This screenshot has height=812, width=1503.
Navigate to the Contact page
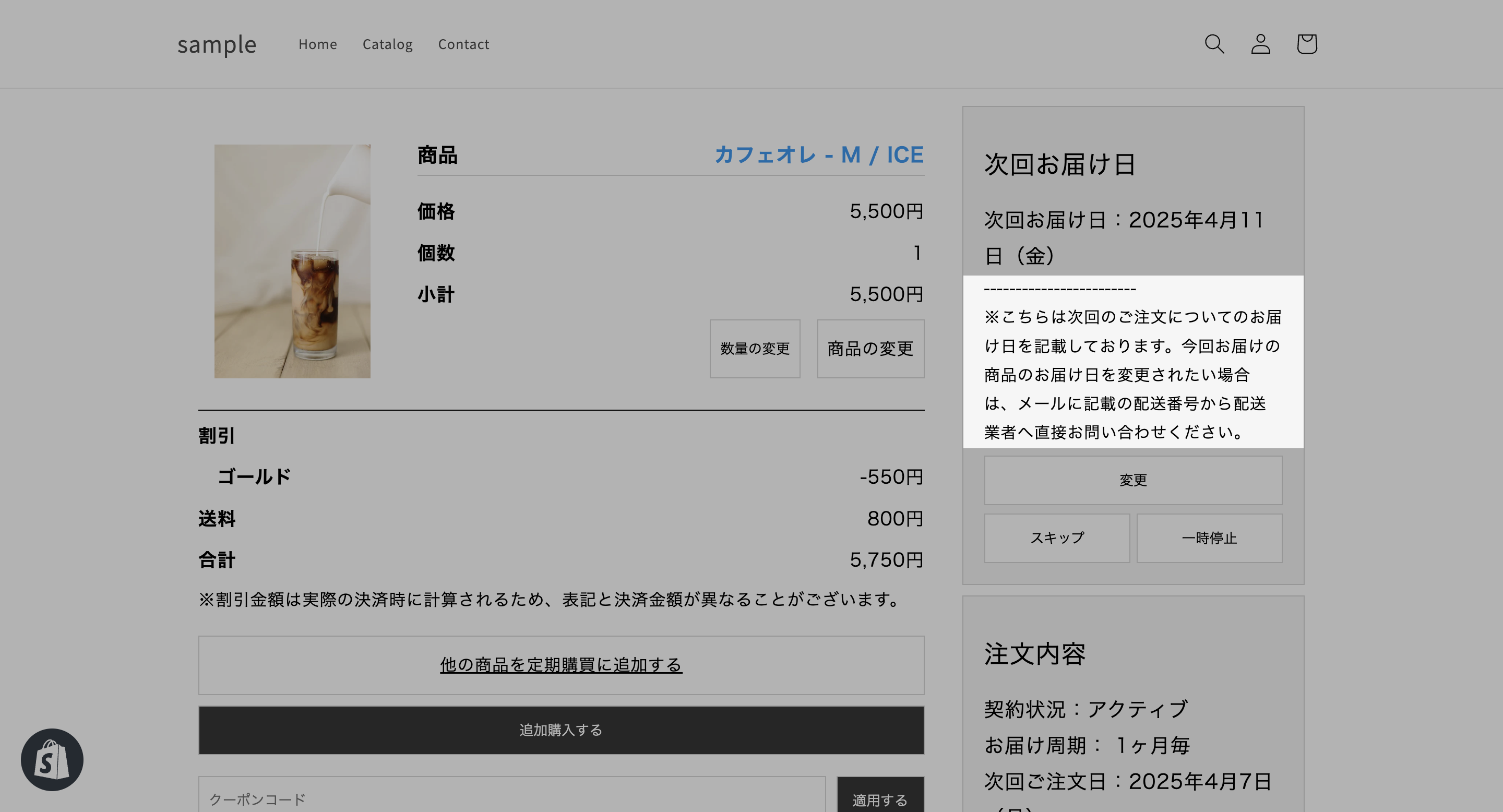coord(463,44)
